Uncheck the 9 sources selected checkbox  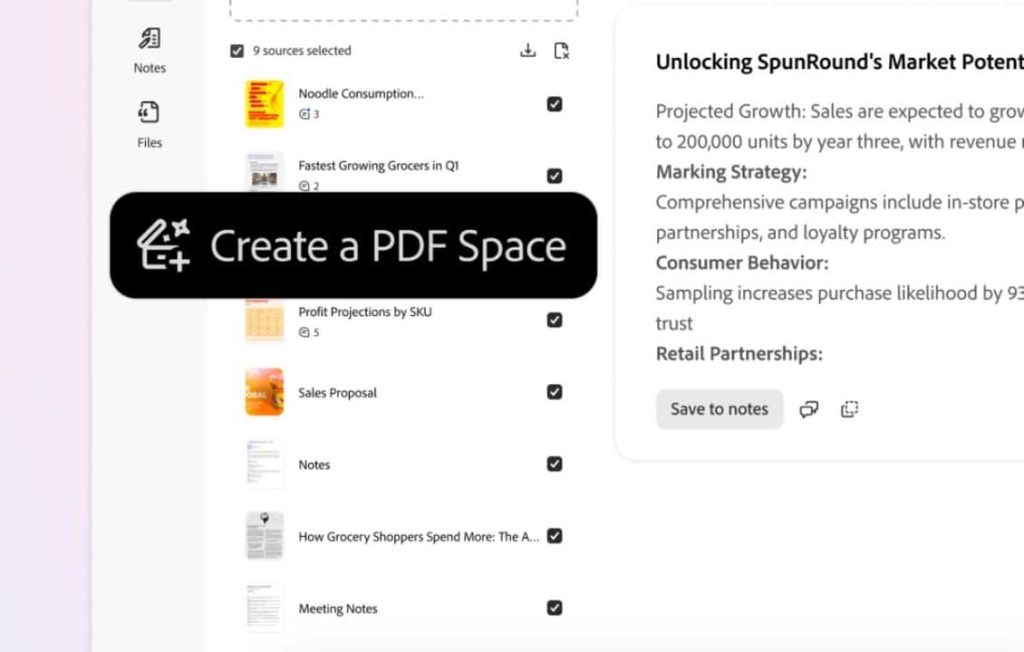pos(237,50)
